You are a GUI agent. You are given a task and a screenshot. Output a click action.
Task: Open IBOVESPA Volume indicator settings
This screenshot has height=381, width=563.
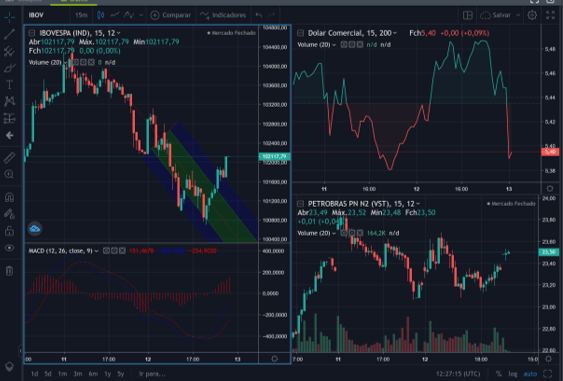coord(83,62)
